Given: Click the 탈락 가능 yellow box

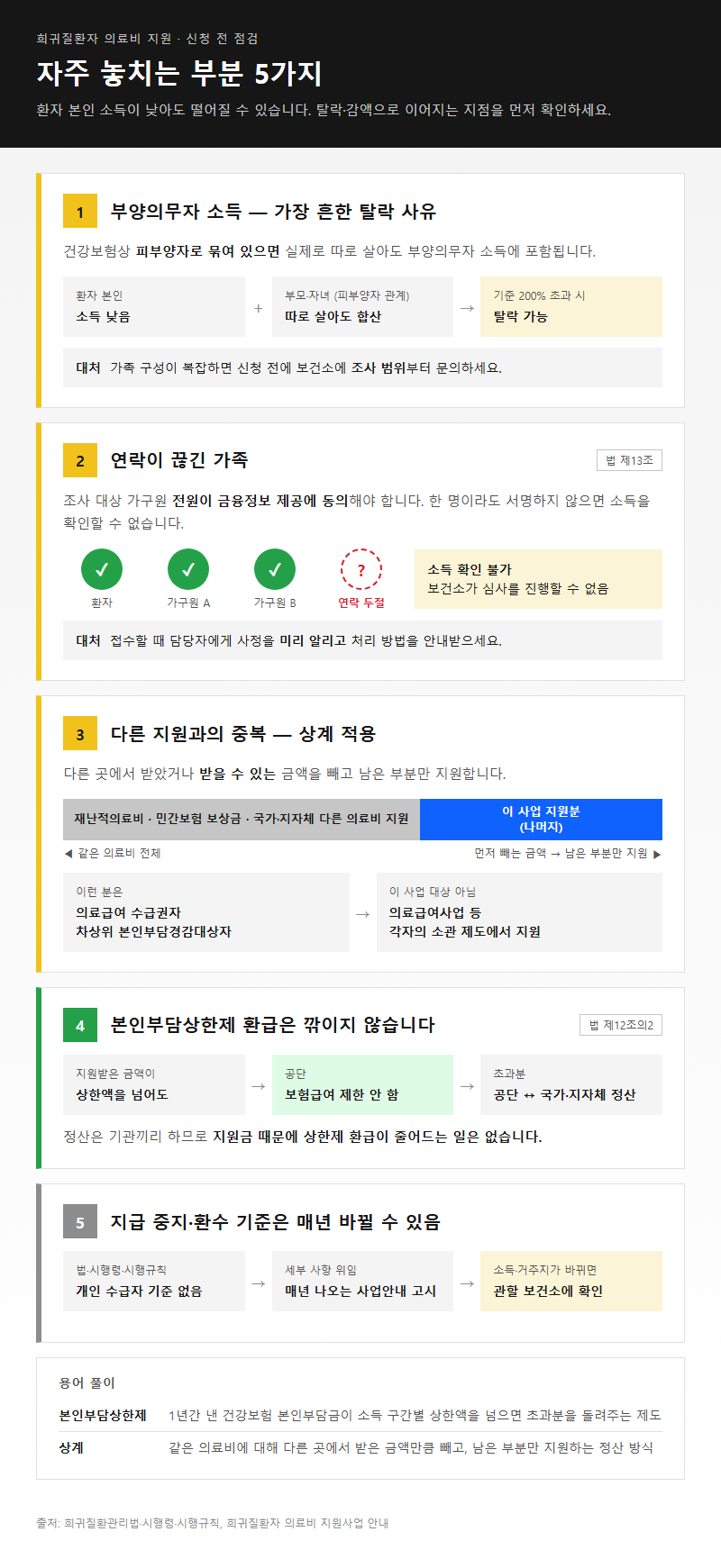Looking at the screenshot, I should [x=571, y=306].
